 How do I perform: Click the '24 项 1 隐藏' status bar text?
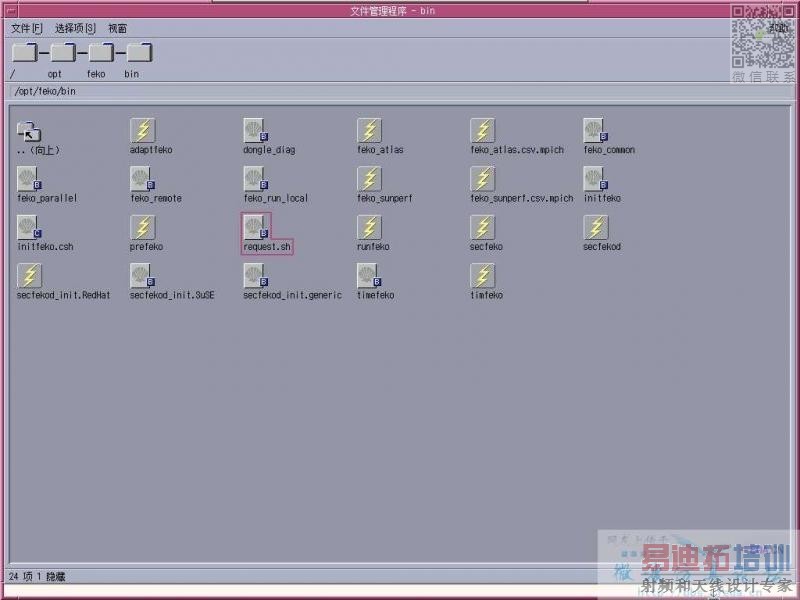click(37, 577)
